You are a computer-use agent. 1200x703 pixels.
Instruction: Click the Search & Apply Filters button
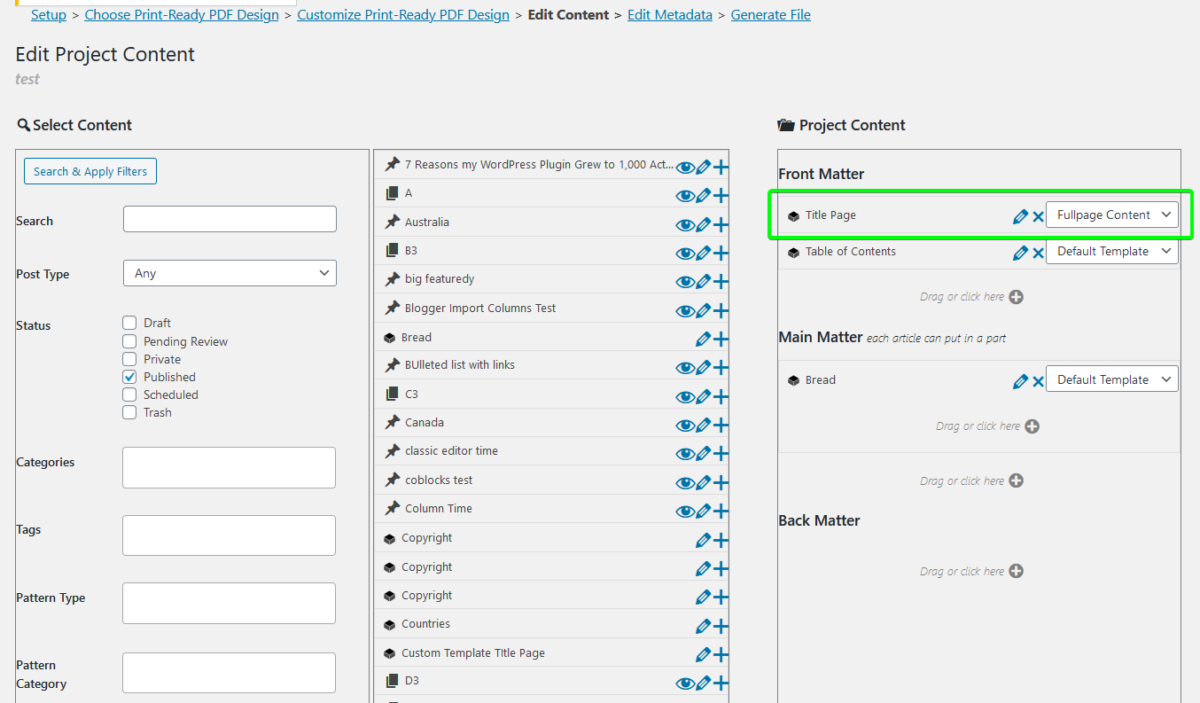(89, 171)
